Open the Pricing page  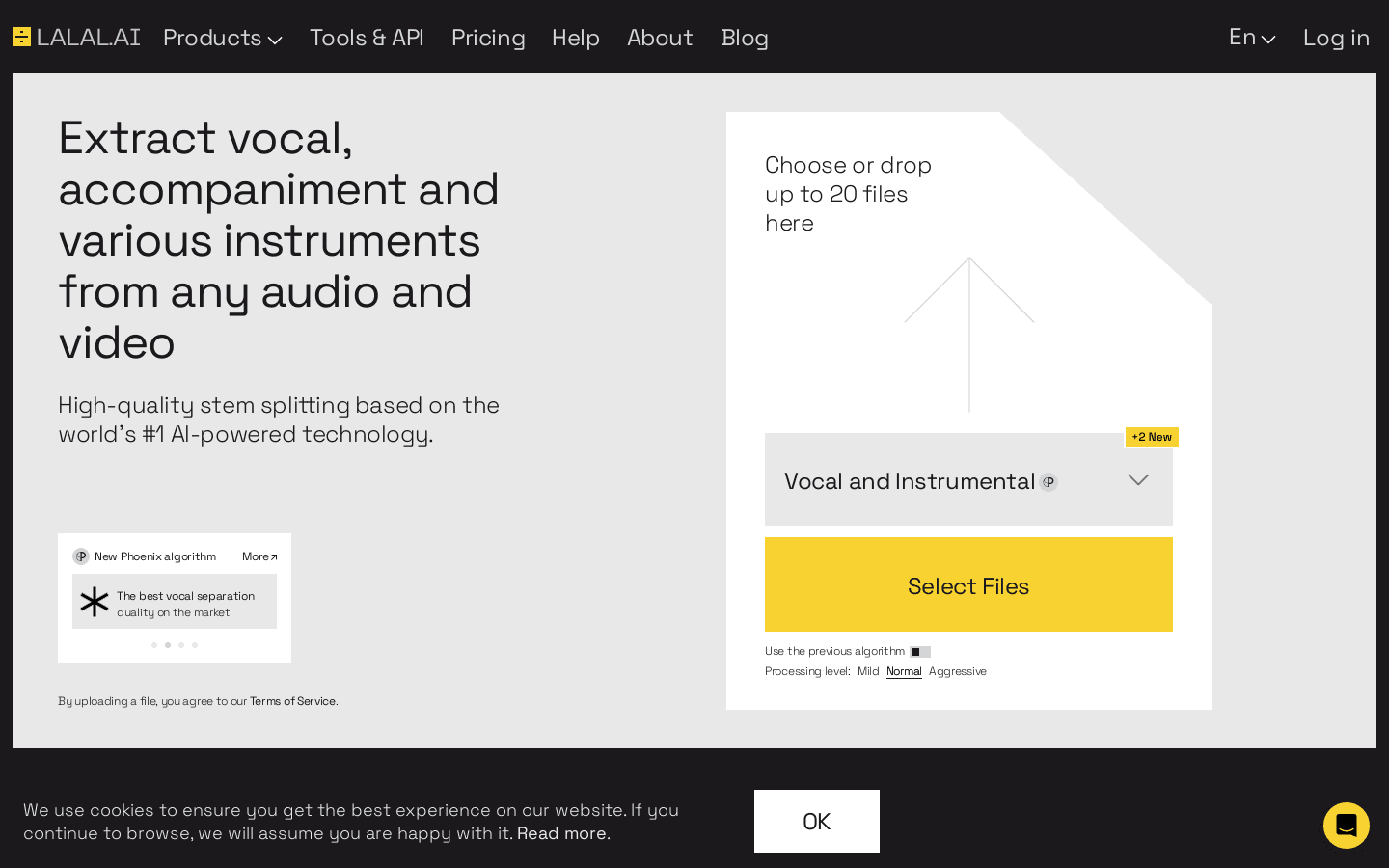[488, 38]
